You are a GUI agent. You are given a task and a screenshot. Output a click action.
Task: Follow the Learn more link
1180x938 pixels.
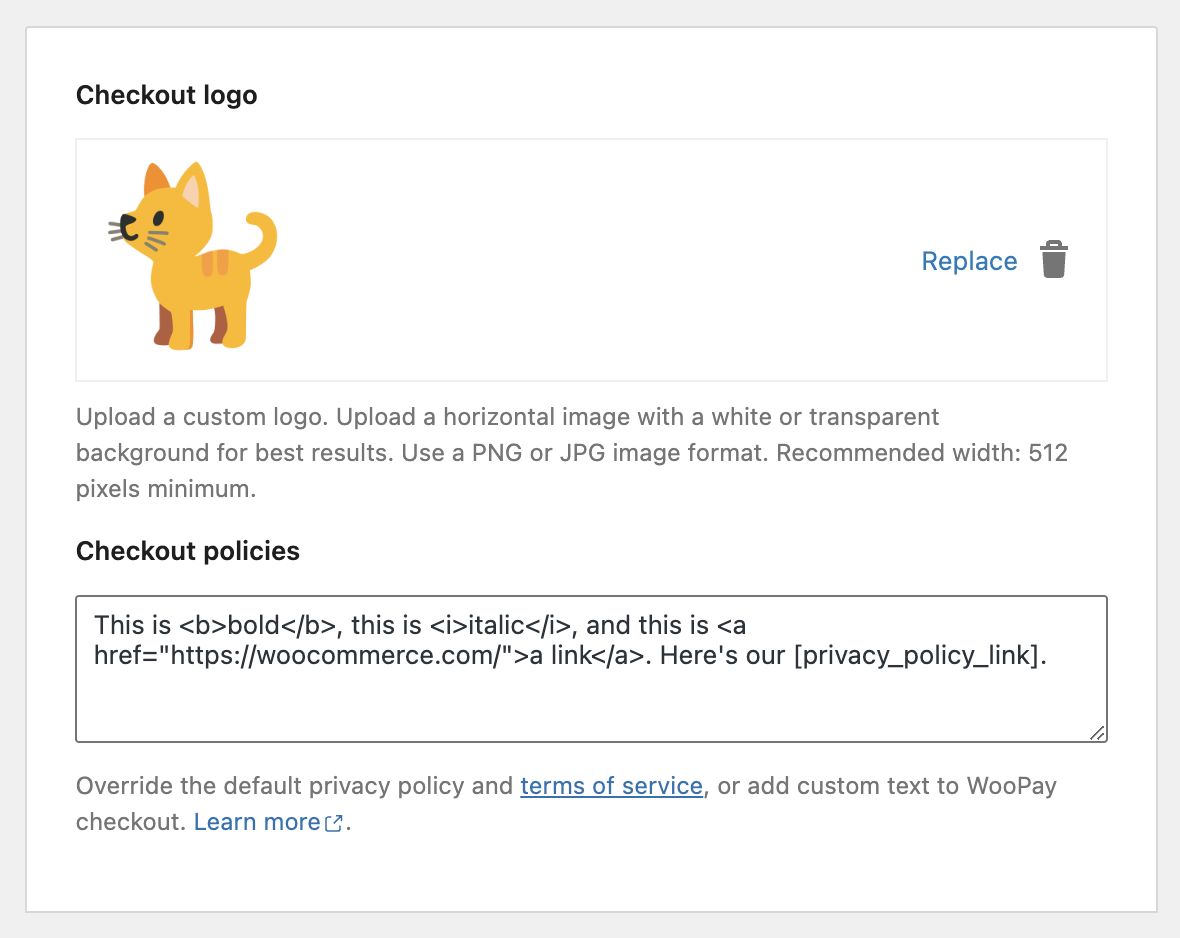click(257, 822)
